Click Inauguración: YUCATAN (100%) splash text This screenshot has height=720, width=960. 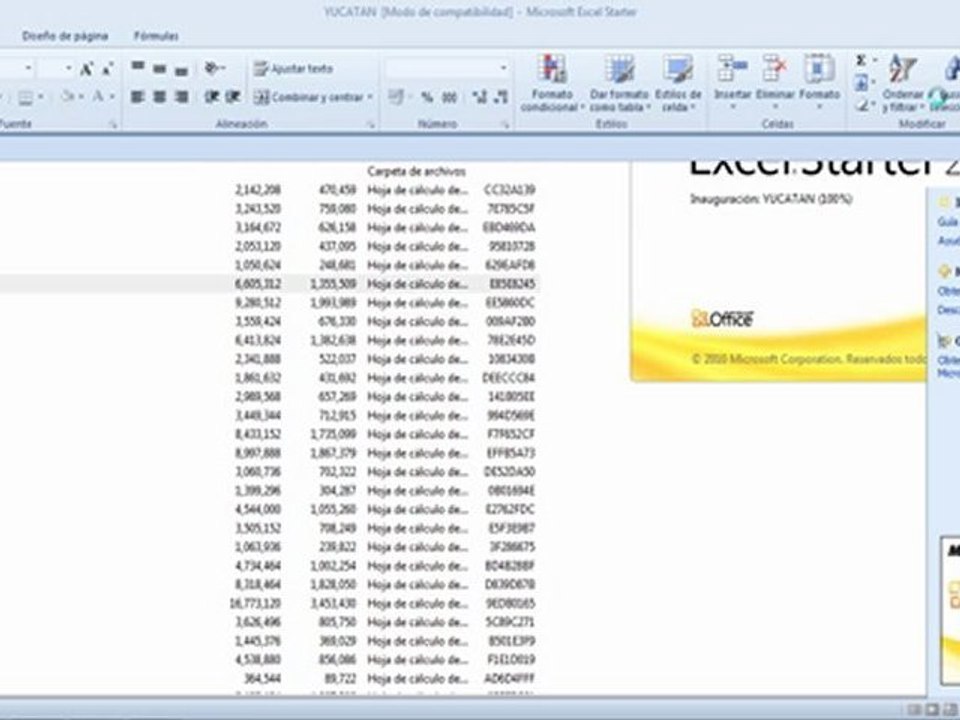point(771,199)
